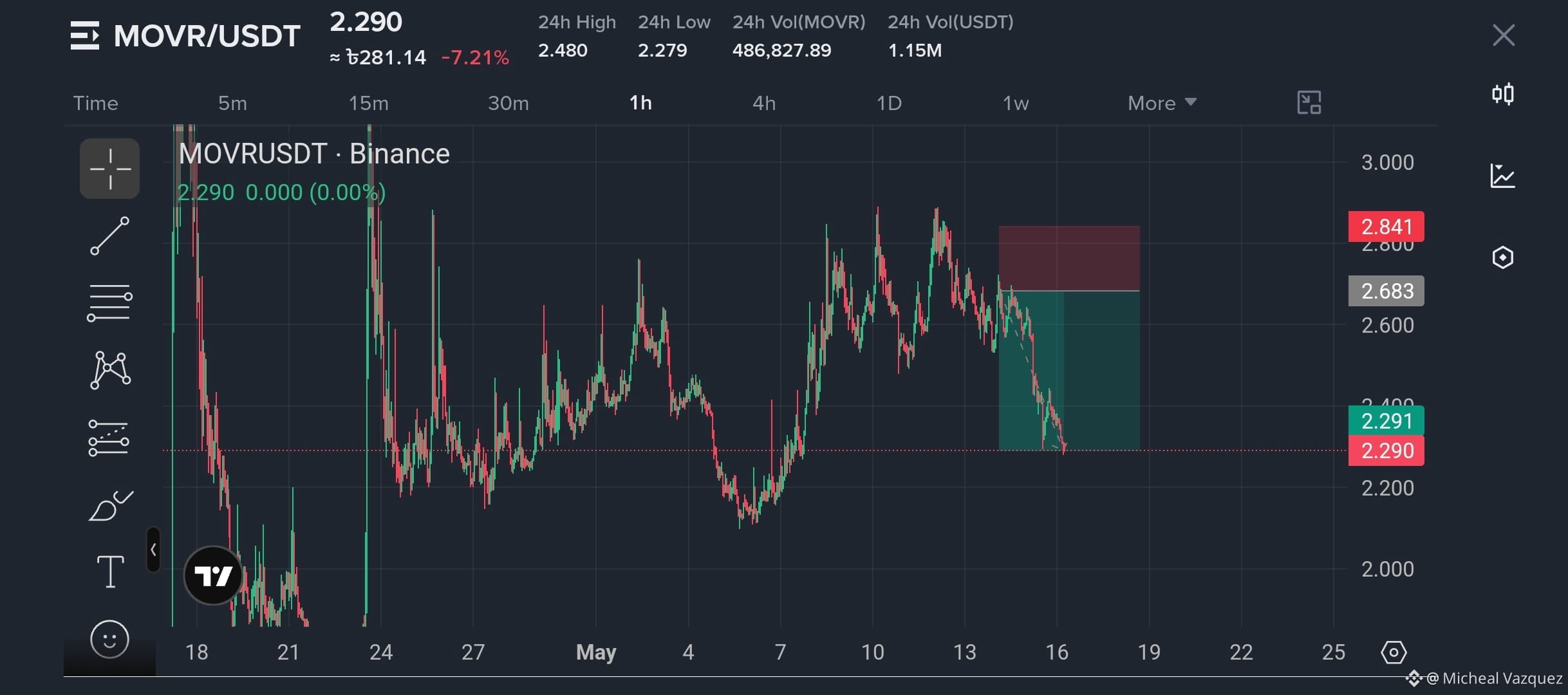
Task: Switch to the Time interval tab
Action: tap(96, 103)
